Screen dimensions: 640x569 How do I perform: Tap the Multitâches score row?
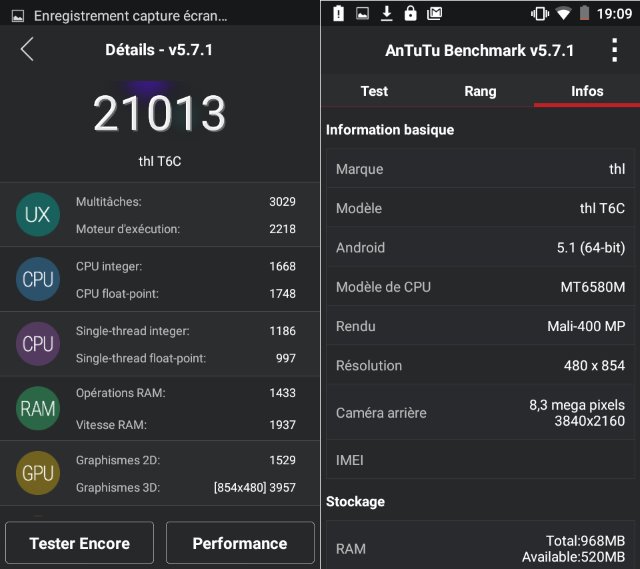coord(186,202)
